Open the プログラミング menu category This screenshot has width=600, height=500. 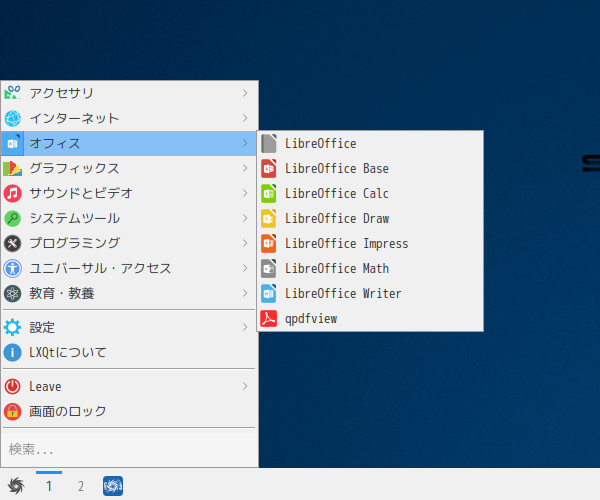[129, 243]
